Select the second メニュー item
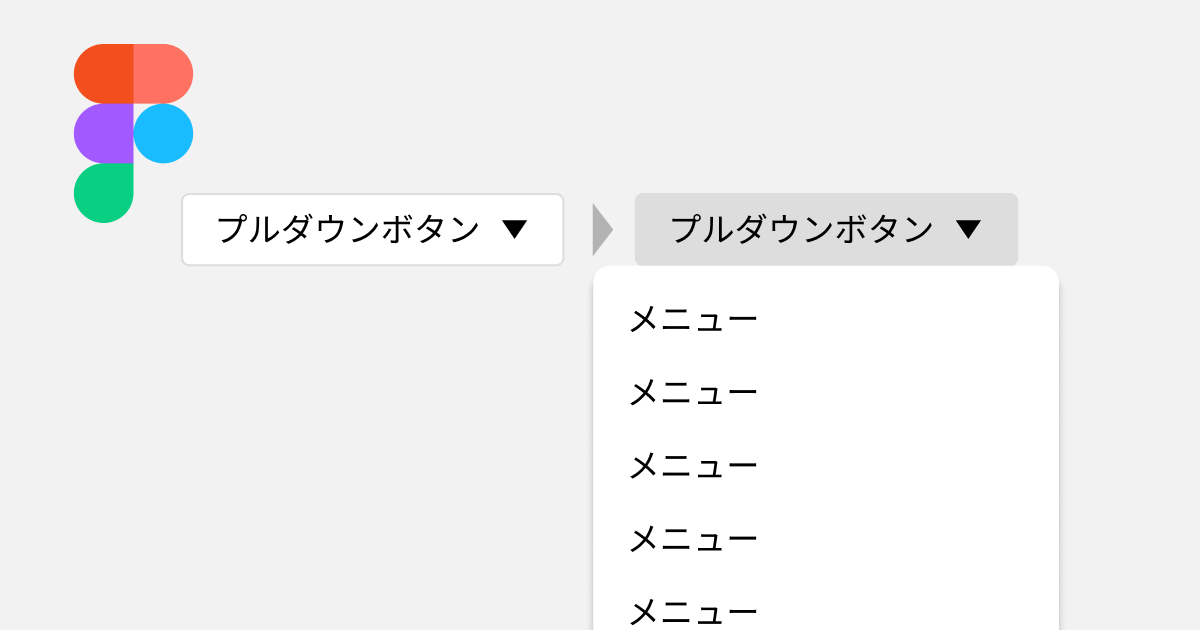This screenshot has width=1200, height=630. 693,391
